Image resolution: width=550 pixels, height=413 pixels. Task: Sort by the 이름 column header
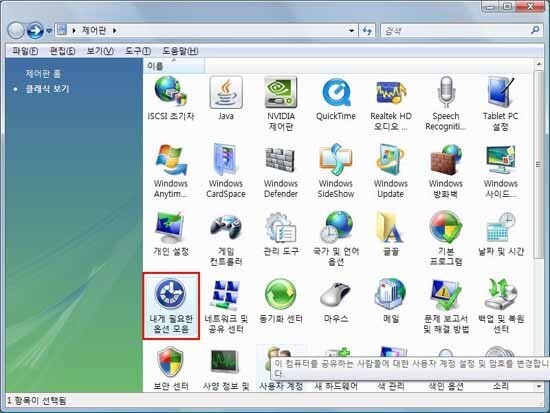tap(174, 66)
